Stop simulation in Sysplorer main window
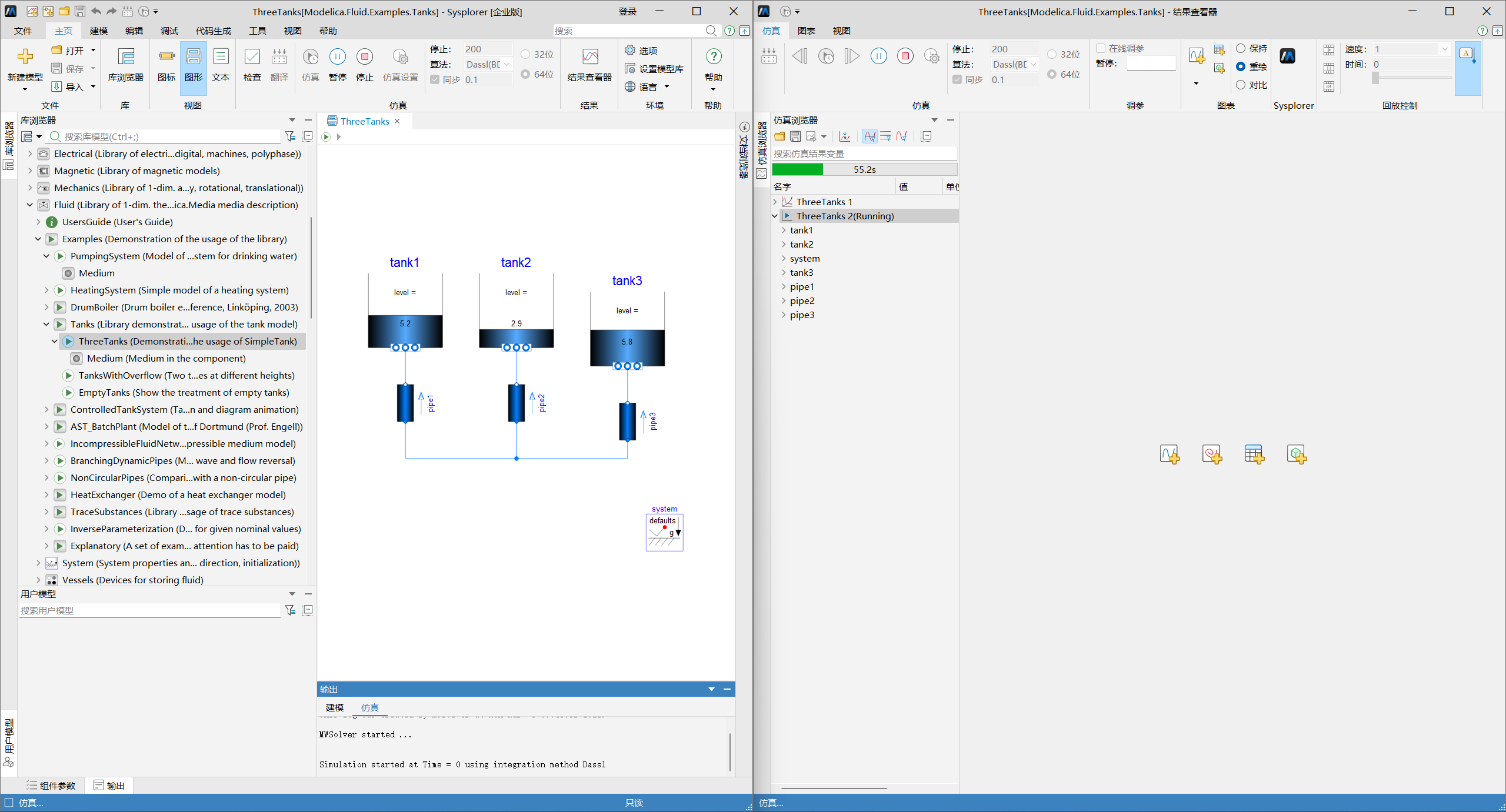1506x812 pixels. click(x=365, y=57)
